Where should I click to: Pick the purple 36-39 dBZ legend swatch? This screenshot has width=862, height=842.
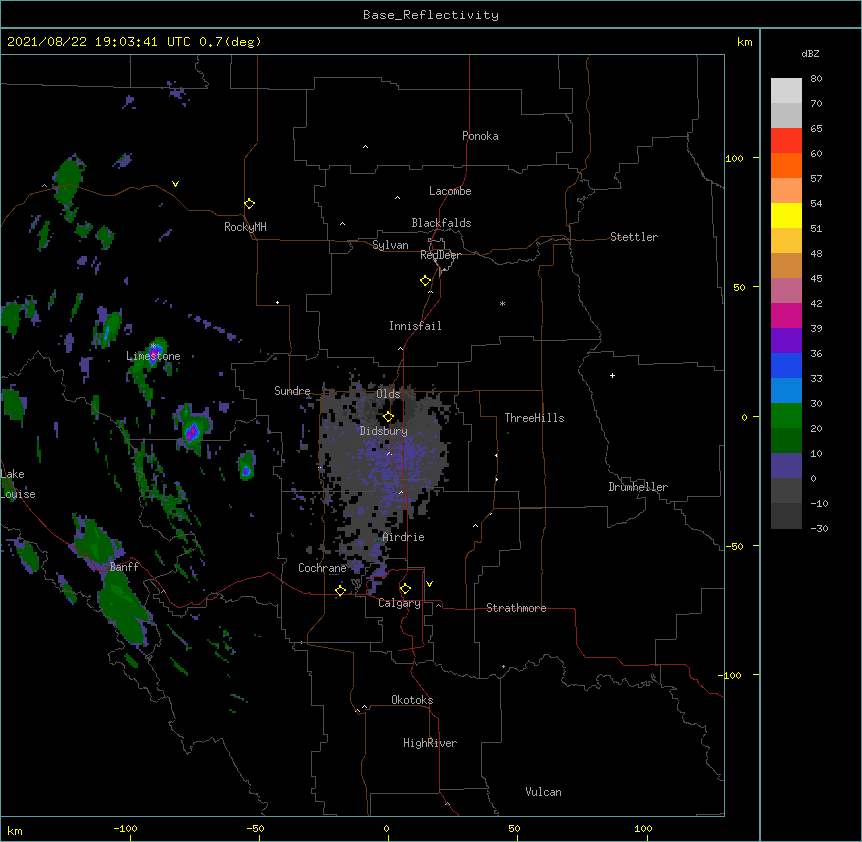[x=786, y=341]
